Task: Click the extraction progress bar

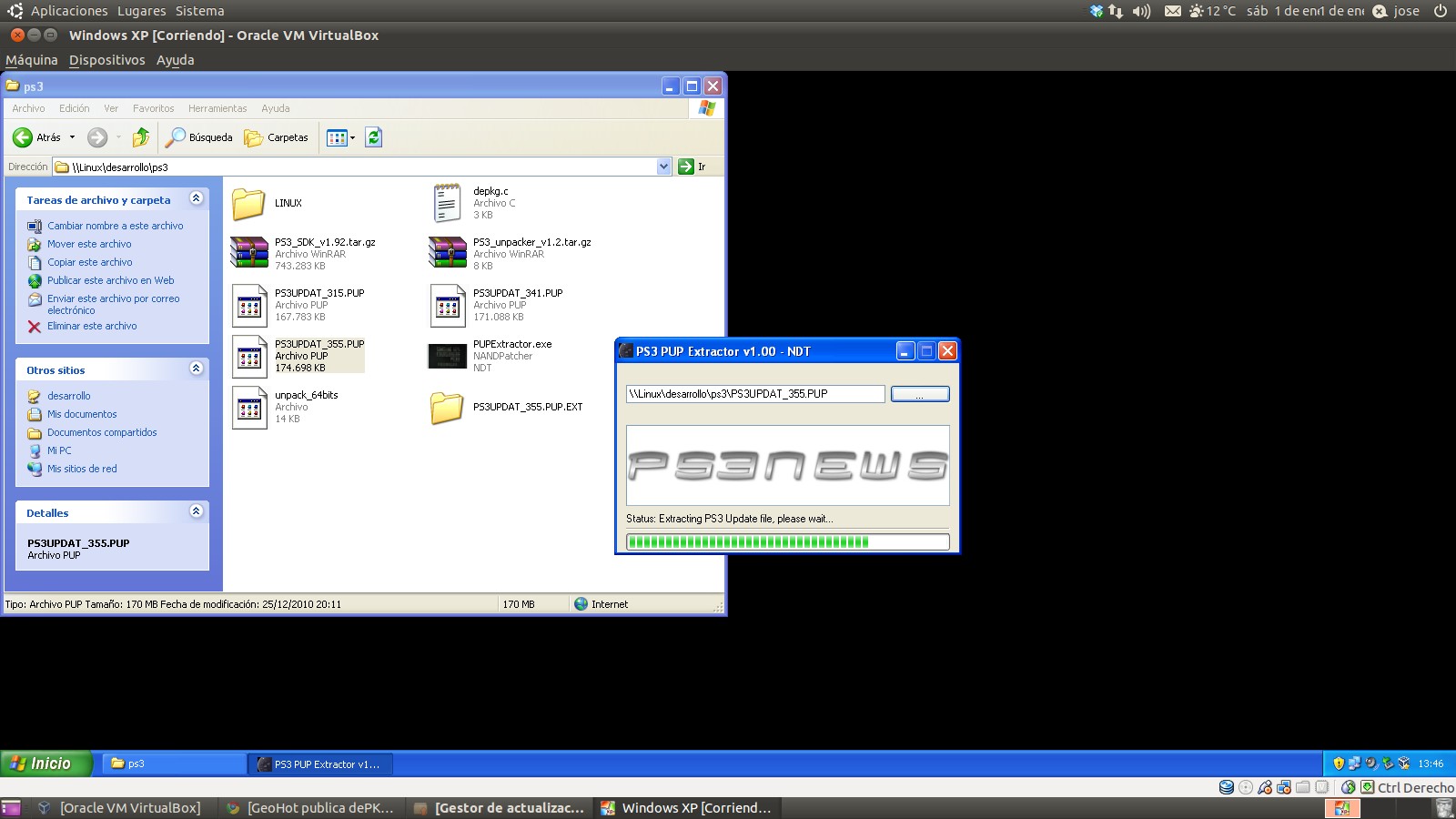Action: click(x=788, y=542)
